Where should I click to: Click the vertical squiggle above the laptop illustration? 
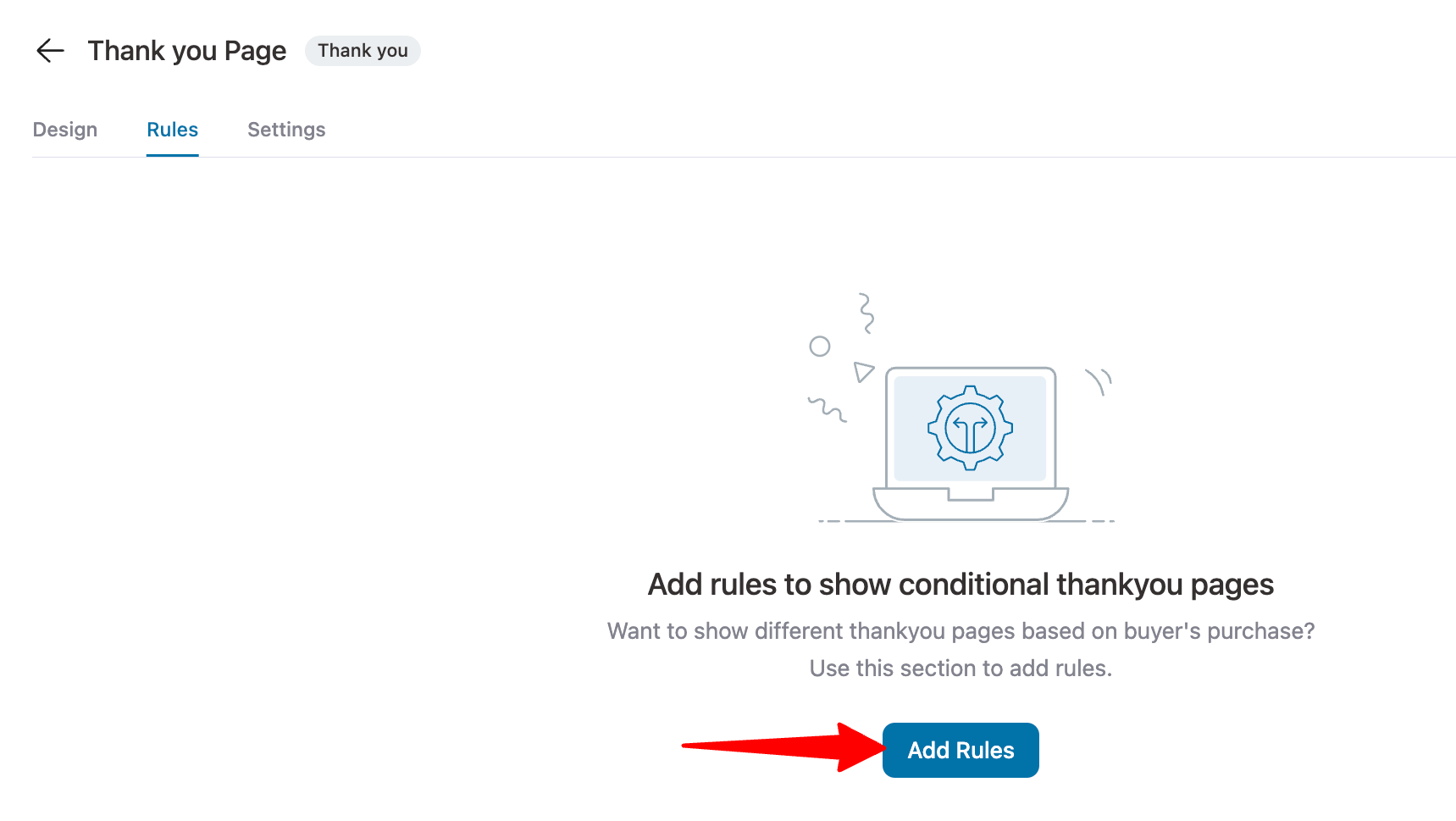point(866,313)
